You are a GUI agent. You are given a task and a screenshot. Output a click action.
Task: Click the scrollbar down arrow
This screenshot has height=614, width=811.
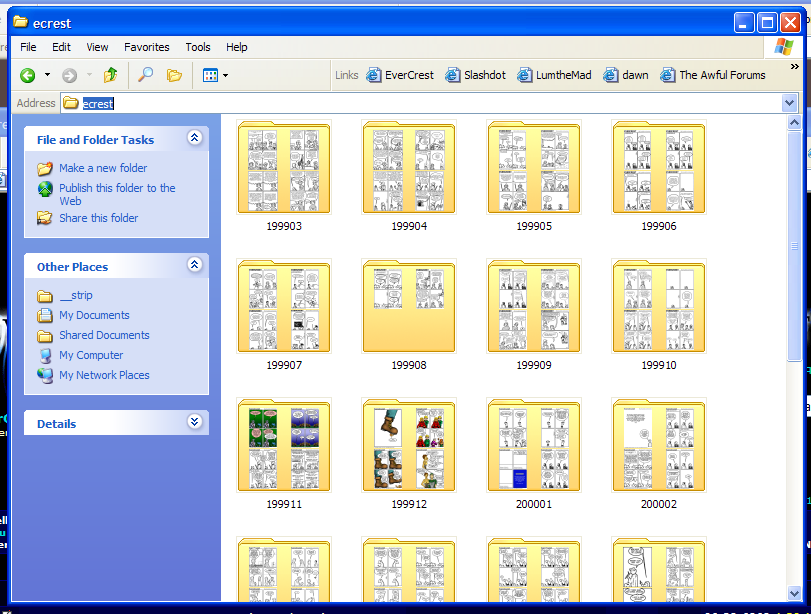pos(794,593)
